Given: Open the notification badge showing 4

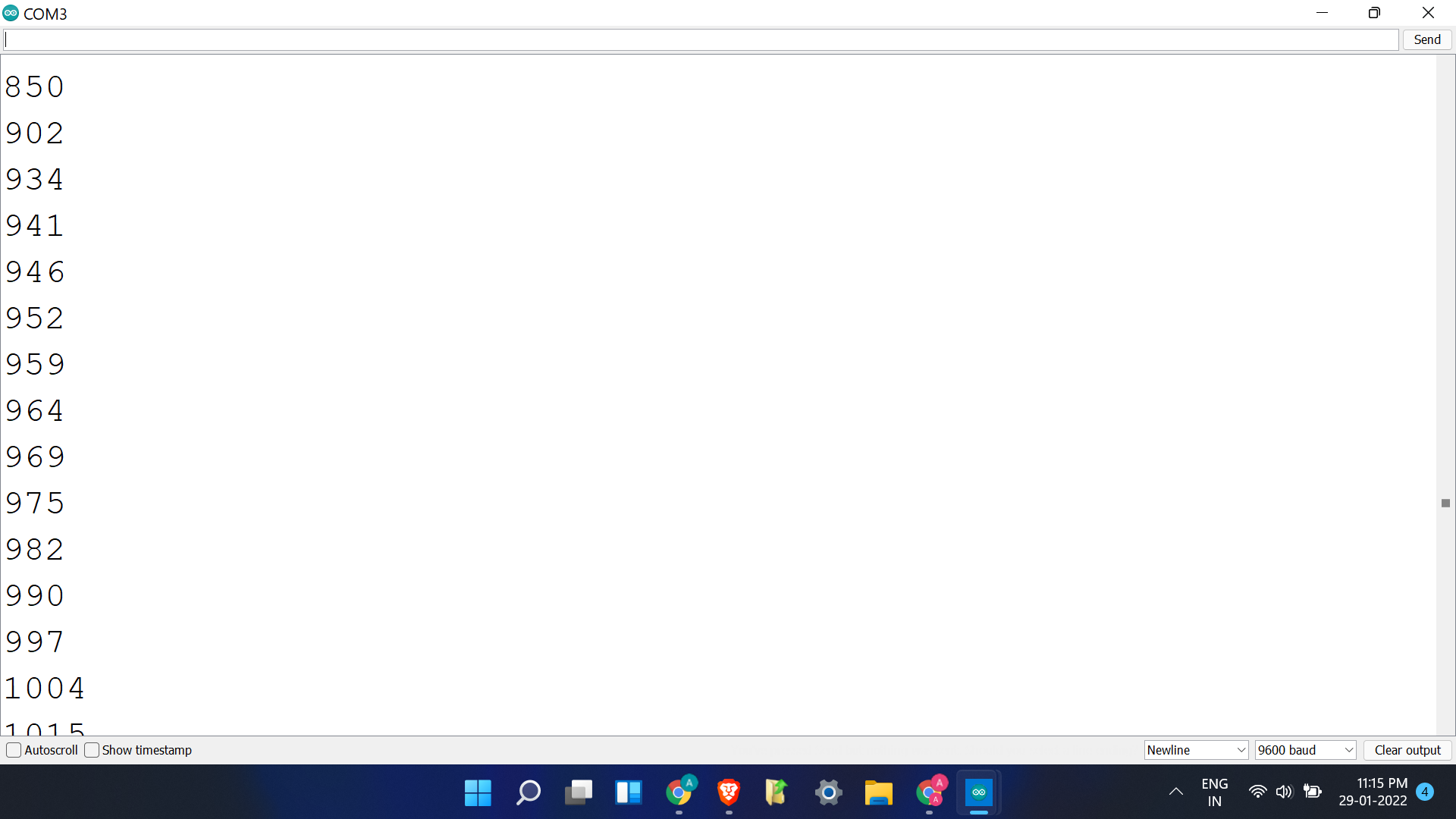Looking at the screenshot, I should tap(1425, 792).
